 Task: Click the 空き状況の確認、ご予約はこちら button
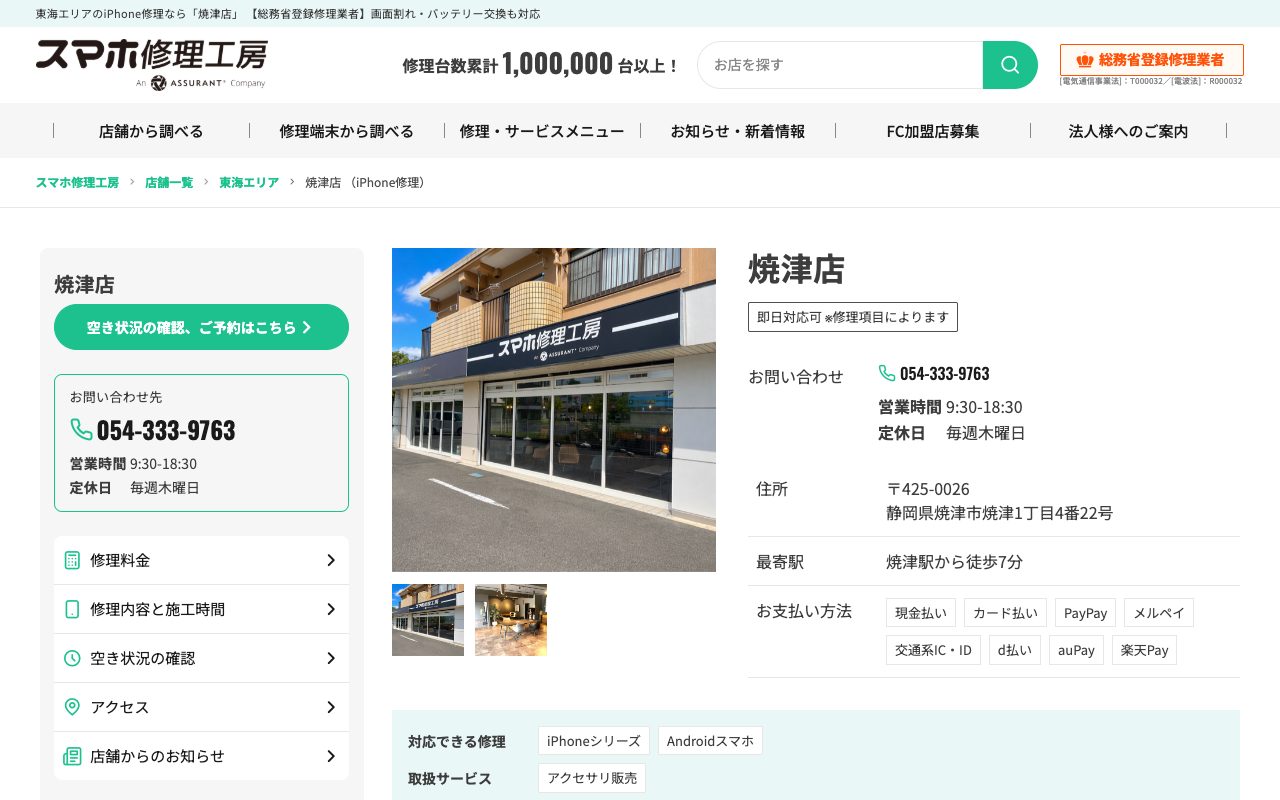201,327
